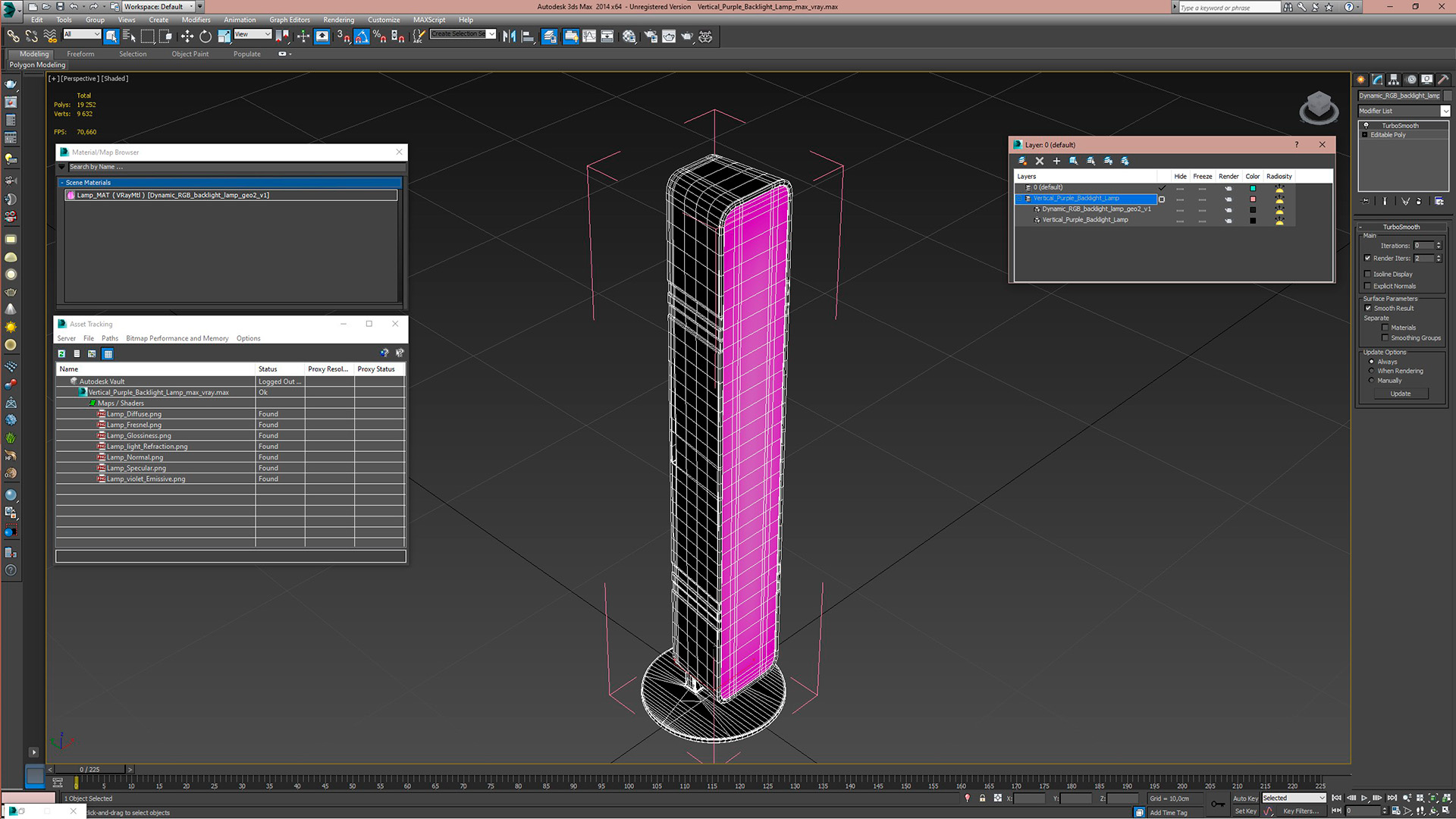Open Paths menu in Asset Tracking

[x=110, y=338]
